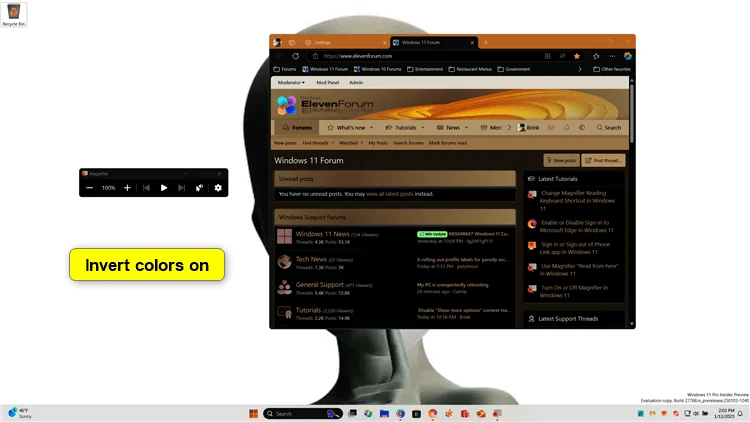Open Other favorites folder
Screen dimensions: 750x422
[x=612, y=69]
